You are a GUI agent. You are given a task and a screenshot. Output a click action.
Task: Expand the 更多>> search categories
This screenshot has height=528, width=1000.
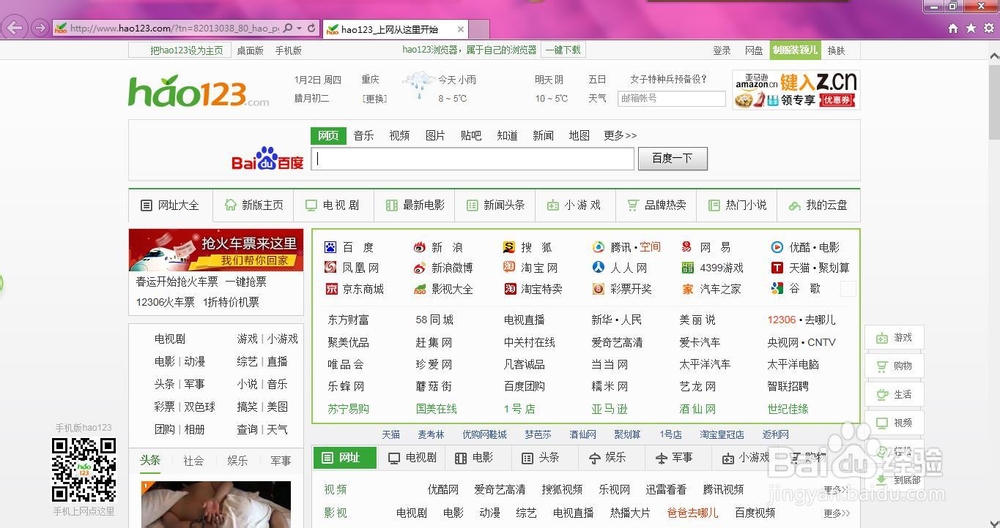coord(620,136)
